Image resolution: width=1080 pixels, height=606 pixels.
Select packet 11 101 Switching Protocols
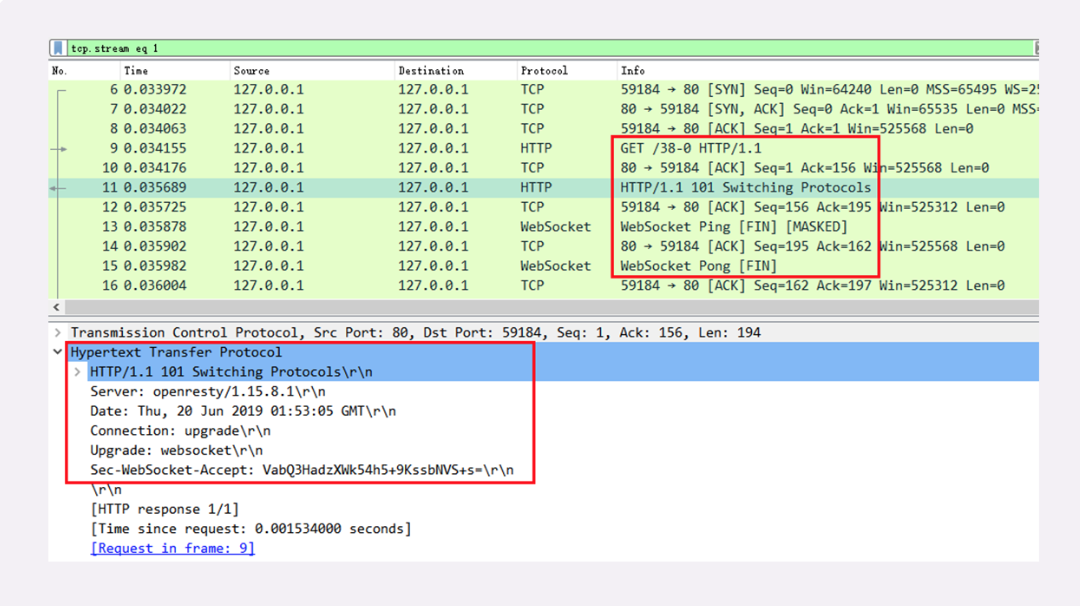click(x=543, y=187)
